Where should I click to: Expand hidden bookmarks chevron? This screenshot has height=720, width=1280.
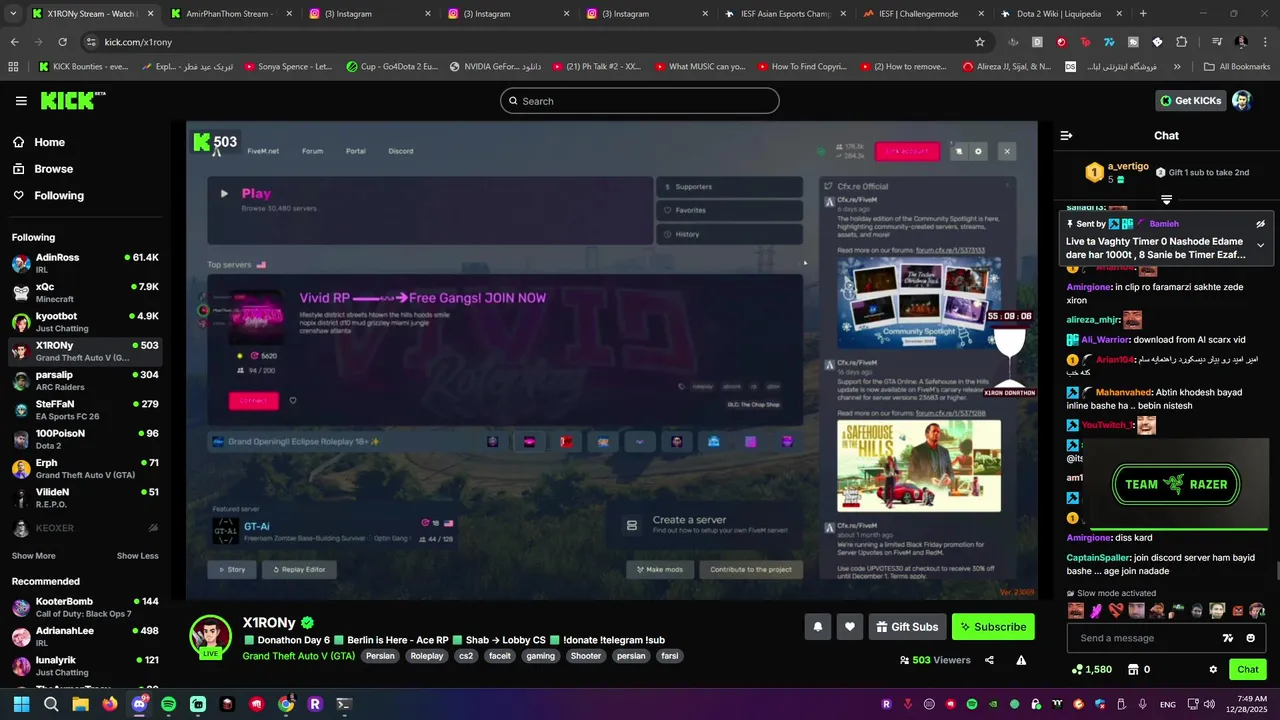(1177, 67)
